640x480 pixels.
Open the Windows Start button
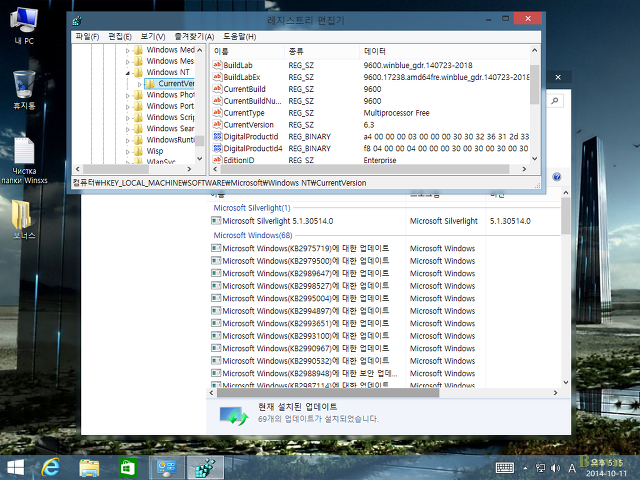pos(16,468)
